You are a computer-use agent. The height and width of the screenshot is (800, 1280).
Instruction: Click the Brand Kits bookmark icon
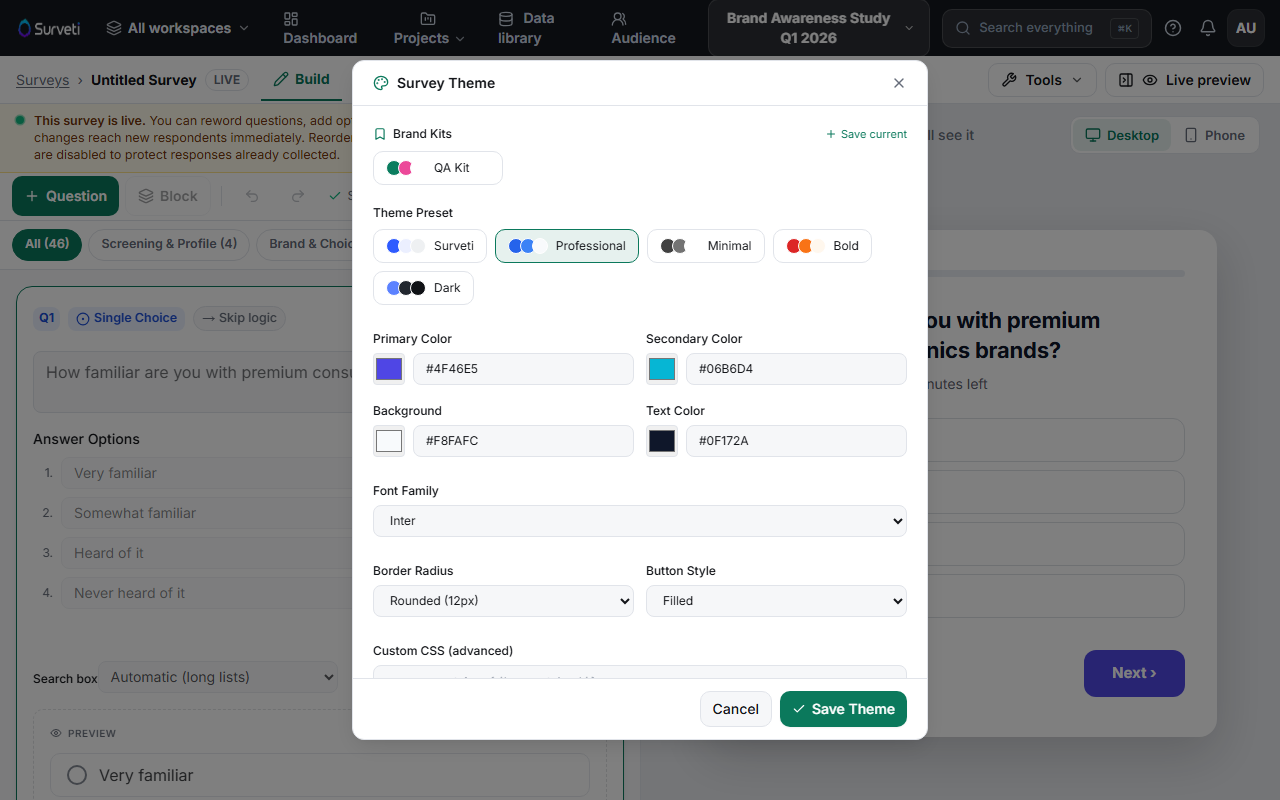380,134
